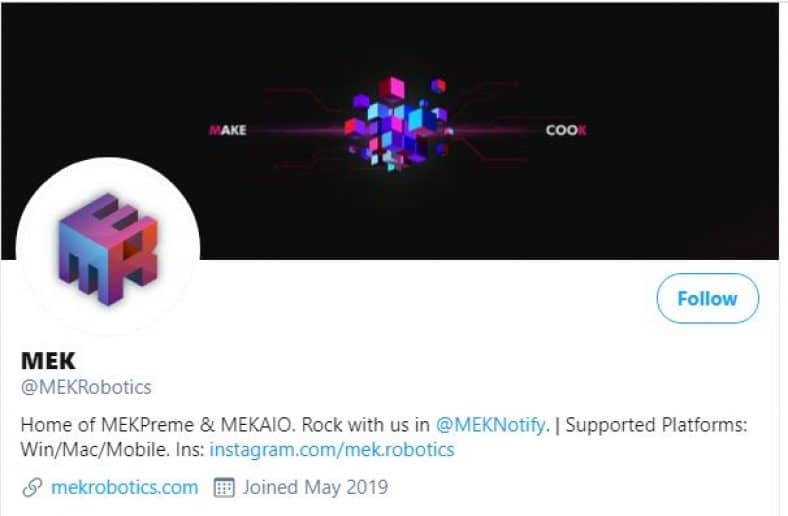Open the @MEKNotify mention link

(490, 425)
